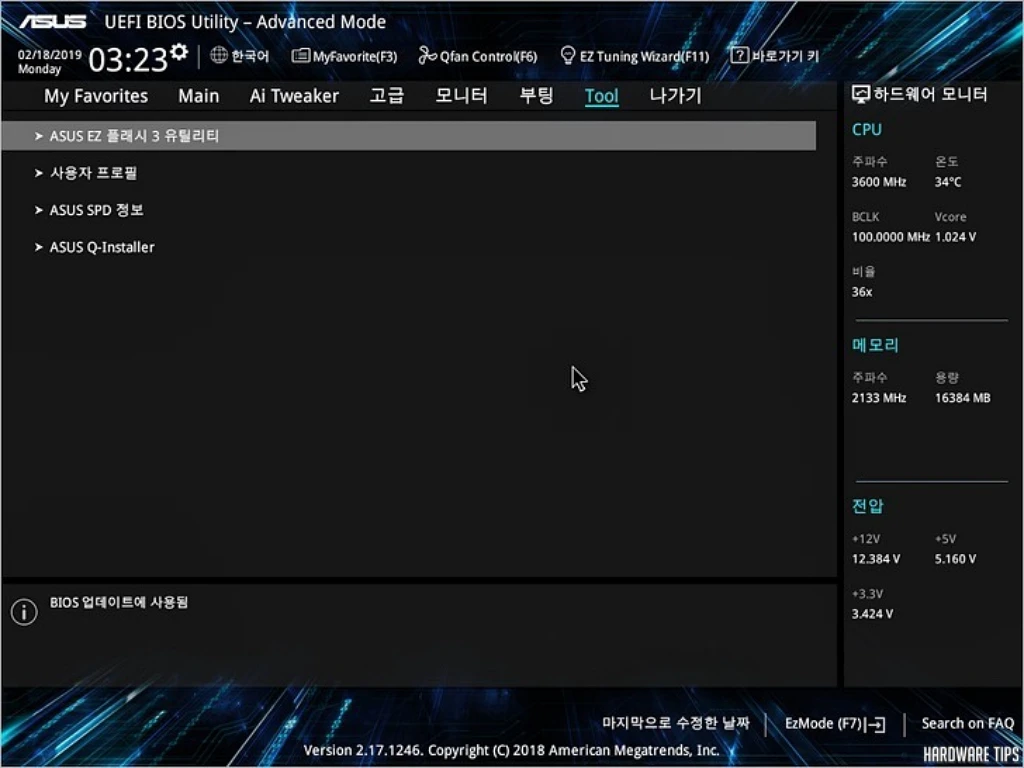This screenshot has width=1024, height=768.
Task: Click the 2133 MHz memory frequency
Action: [878, 398]
